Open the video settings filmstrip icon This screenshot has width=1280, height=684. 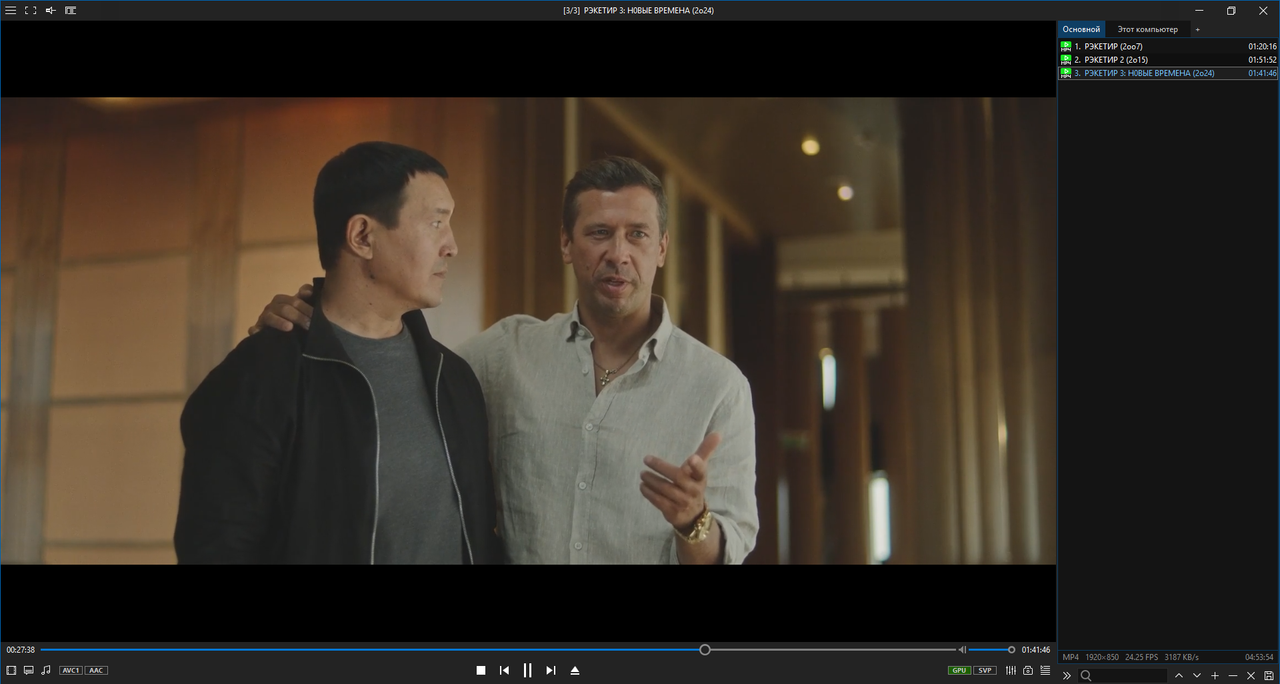[x=11, y=670]
